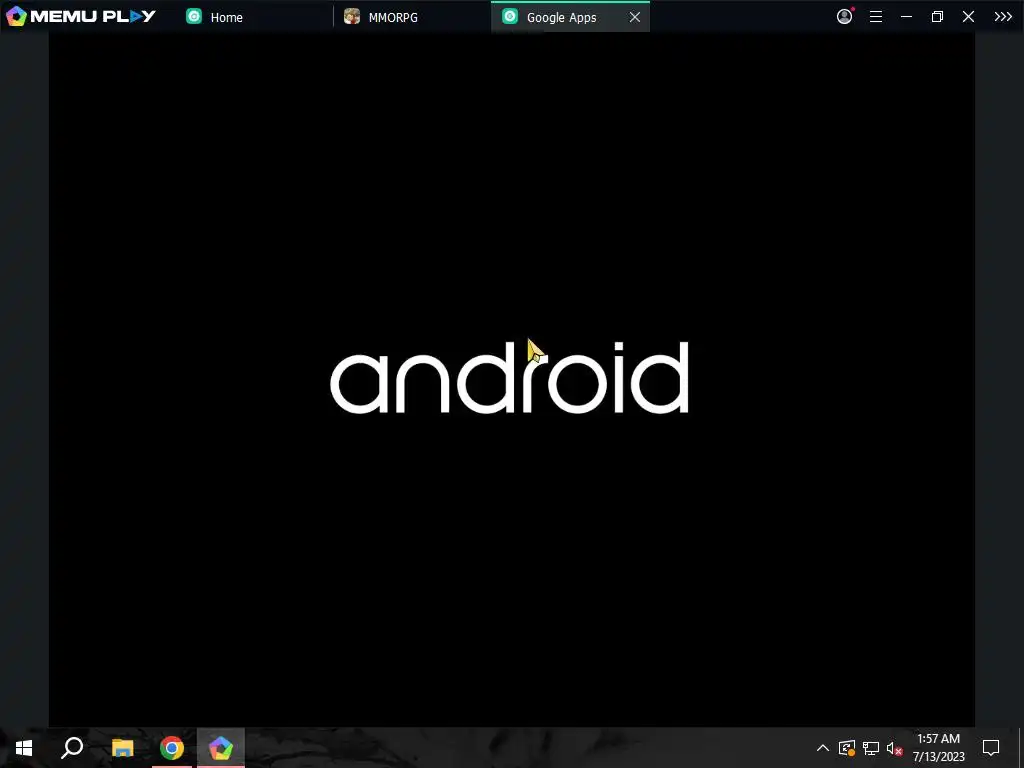Open MEmu account profile icon

[x=844, y=16]
